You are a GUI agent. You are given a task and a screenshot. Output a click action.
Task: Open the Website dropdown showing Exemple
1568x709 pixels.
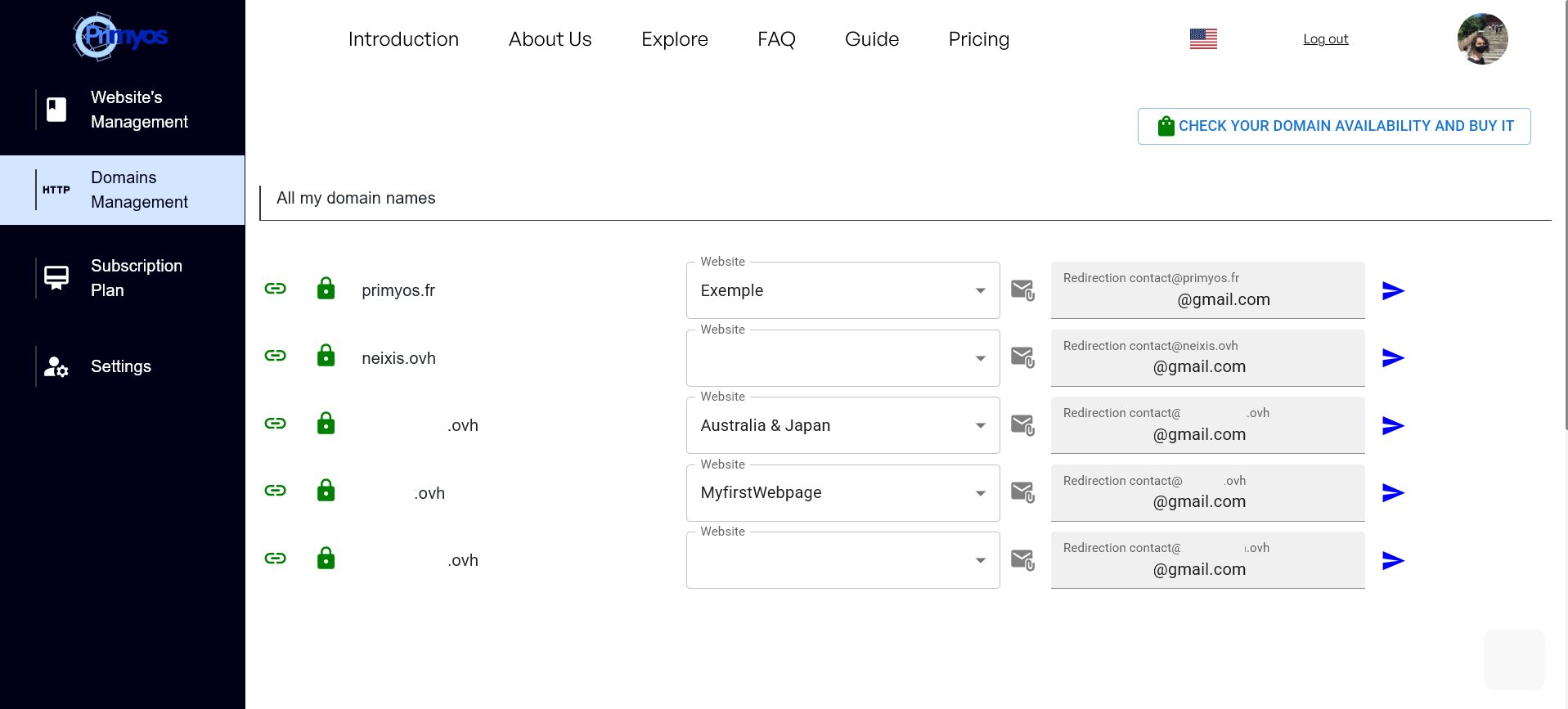tap(842, 291)
